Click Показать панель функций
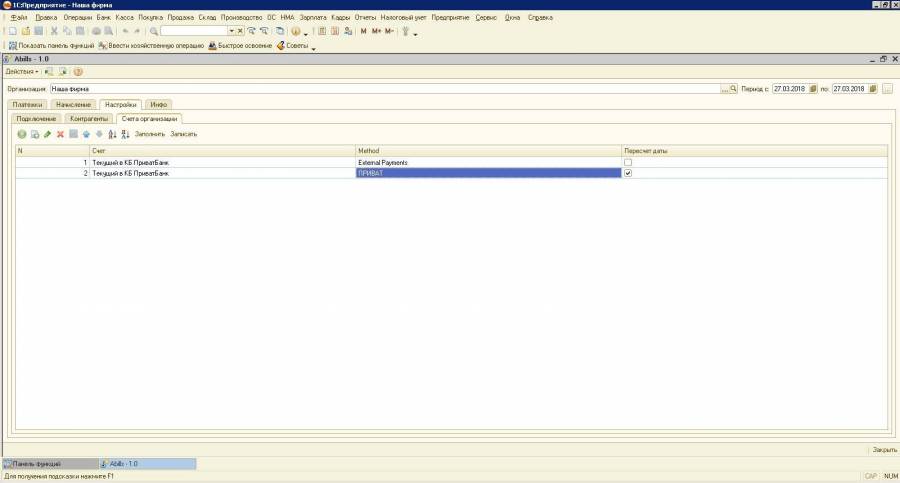The image size is (900, 483). [x=51, y=45]
